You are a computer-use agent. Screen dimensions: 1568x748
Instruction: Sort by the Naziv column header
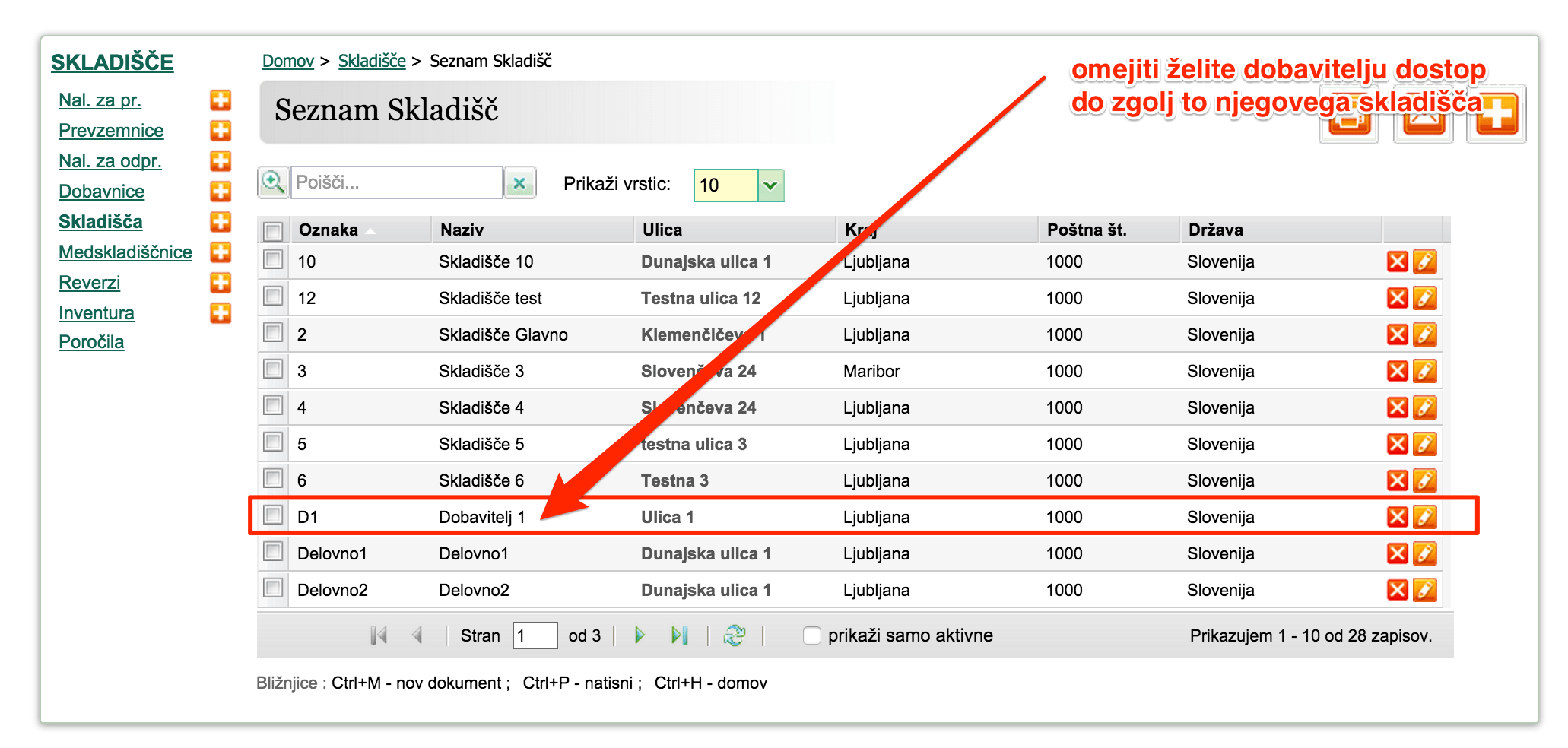point(462,230)
